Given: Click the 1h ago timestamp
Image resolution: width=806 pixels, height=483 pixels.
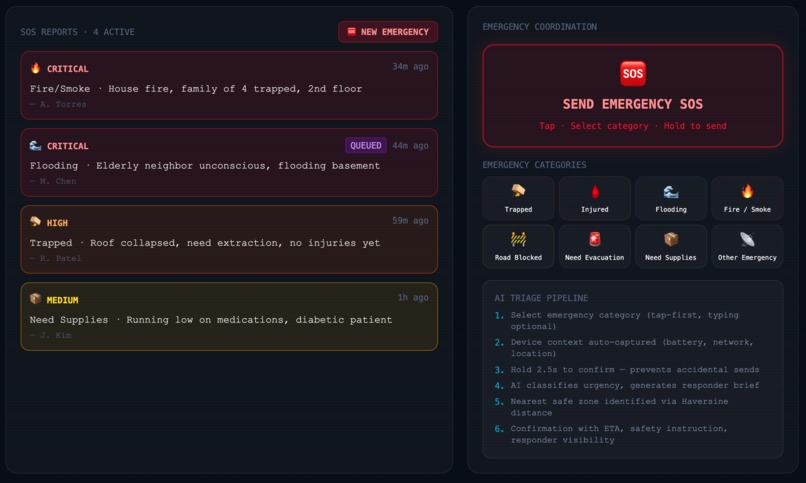Looking at the screenshot, I should coord(413,298).
